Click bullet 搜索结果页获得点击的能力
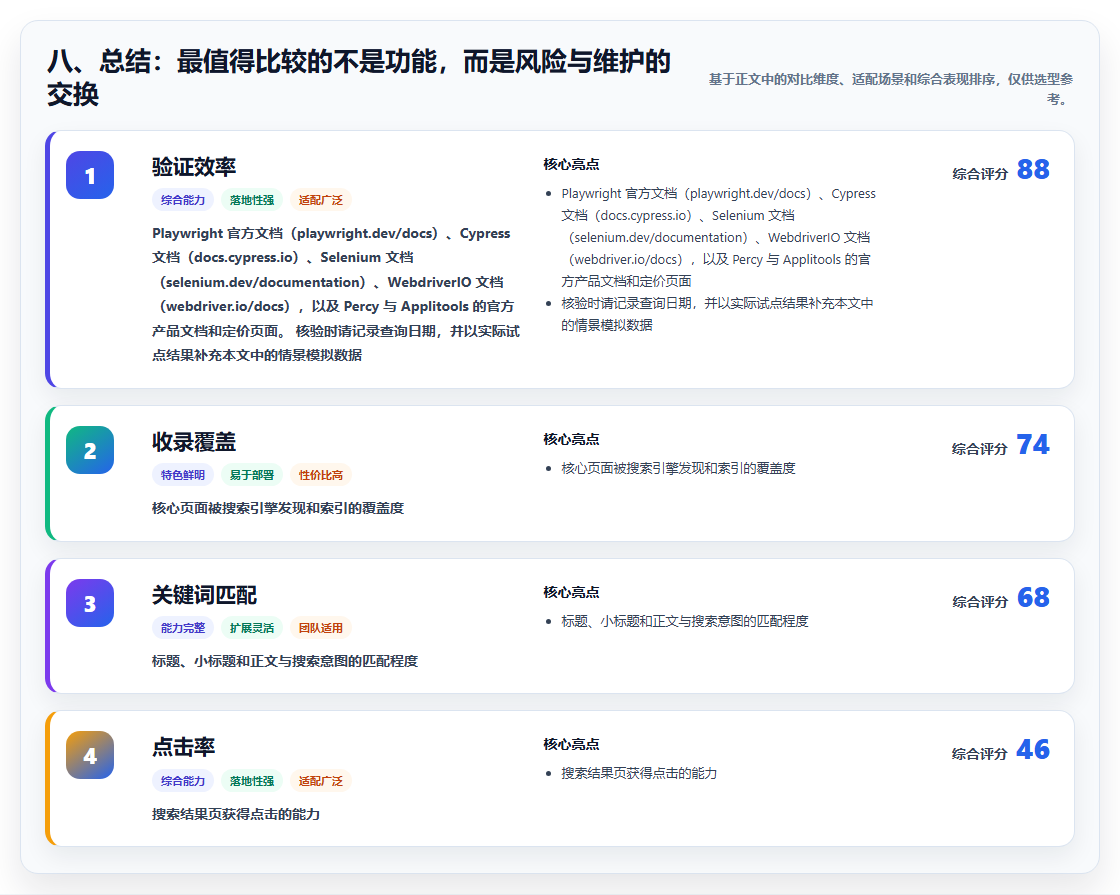 point(639,774)
